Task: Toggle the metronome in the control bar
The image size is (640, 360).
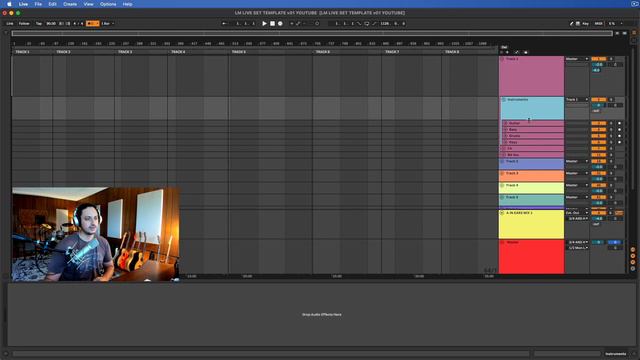Action: [x=93, y=24]
